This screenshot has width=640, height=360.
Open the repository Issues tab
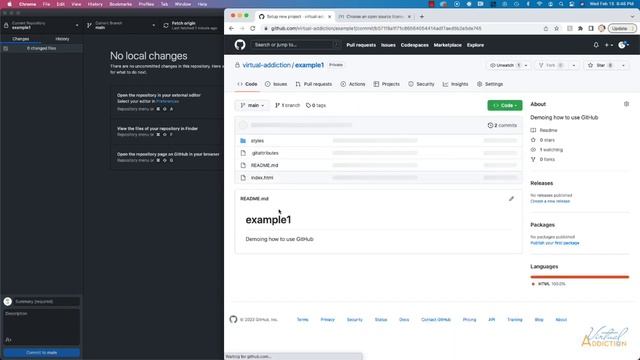click(x=276, y=84)
